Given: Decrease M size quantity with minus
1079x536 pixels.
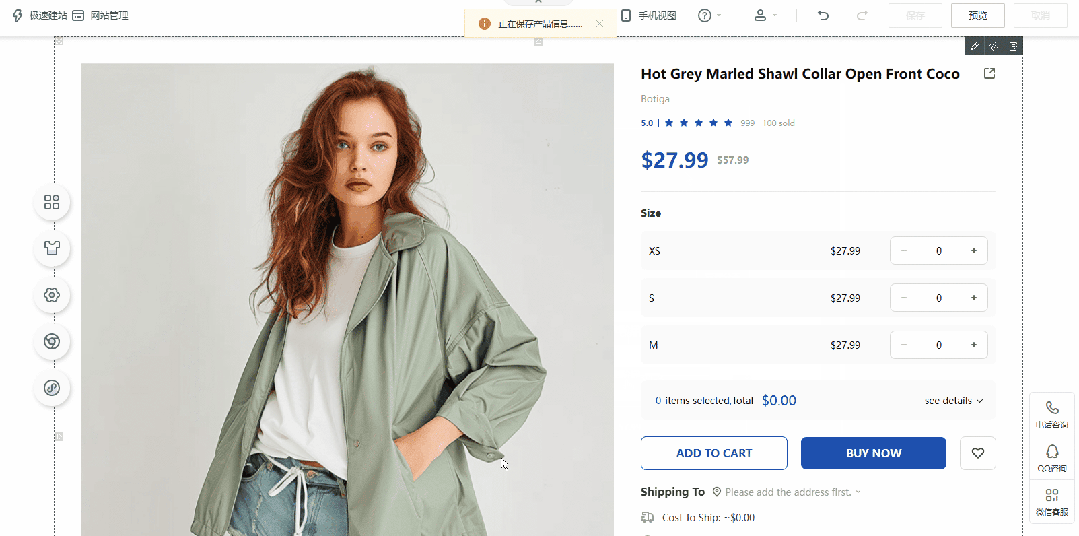Looking at the screenshot, I should click(904, 345).
